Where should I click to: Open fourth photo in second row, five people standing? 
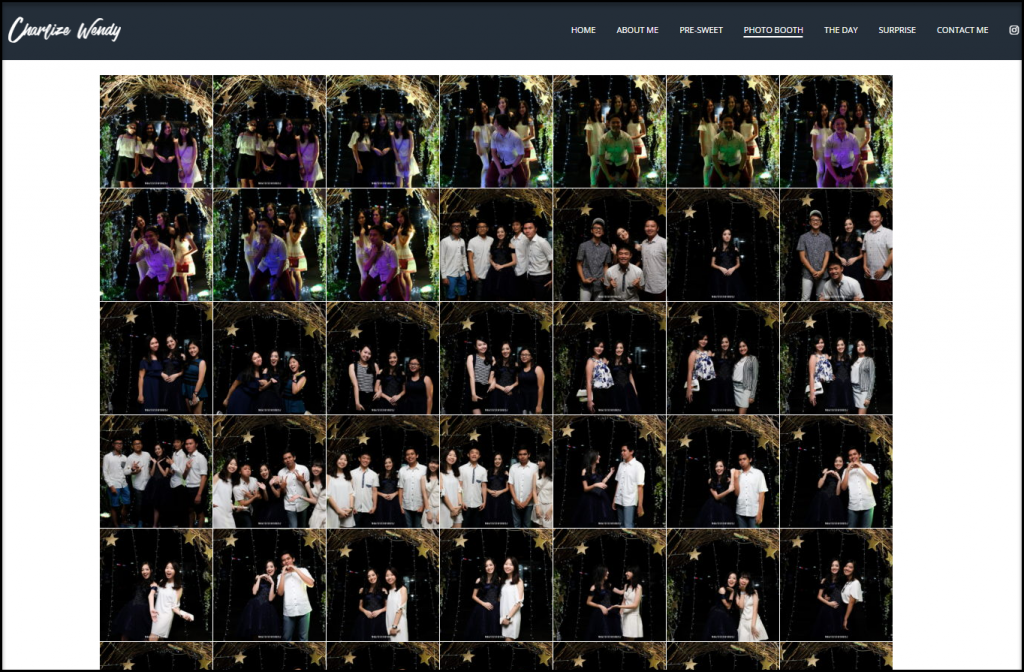click(x=496, y=245)
